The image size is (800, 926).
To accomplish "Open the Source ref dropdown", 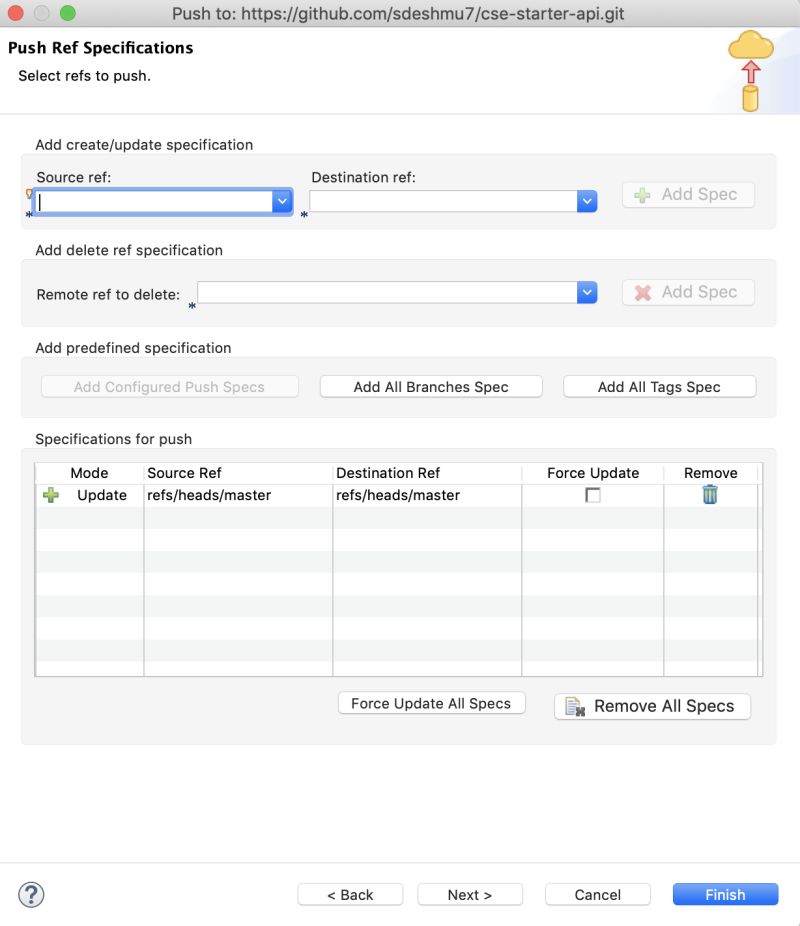I will tap(280, 201).
